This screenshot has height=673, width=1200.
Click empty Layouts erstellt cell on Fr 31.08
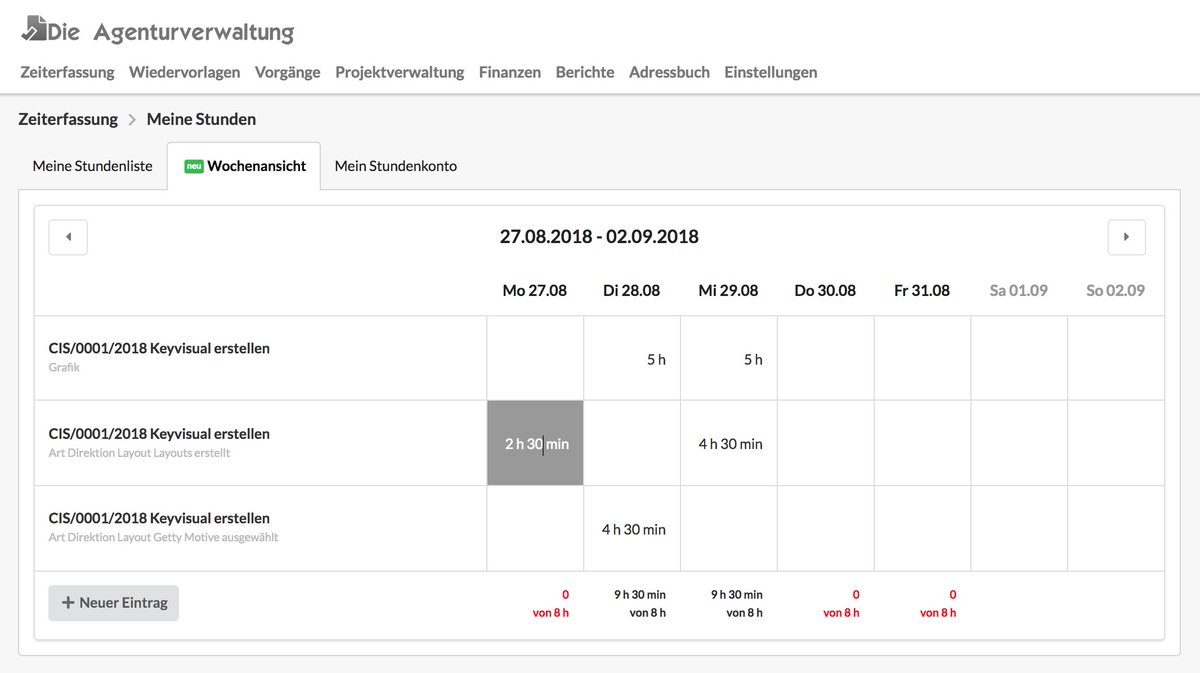923,443
